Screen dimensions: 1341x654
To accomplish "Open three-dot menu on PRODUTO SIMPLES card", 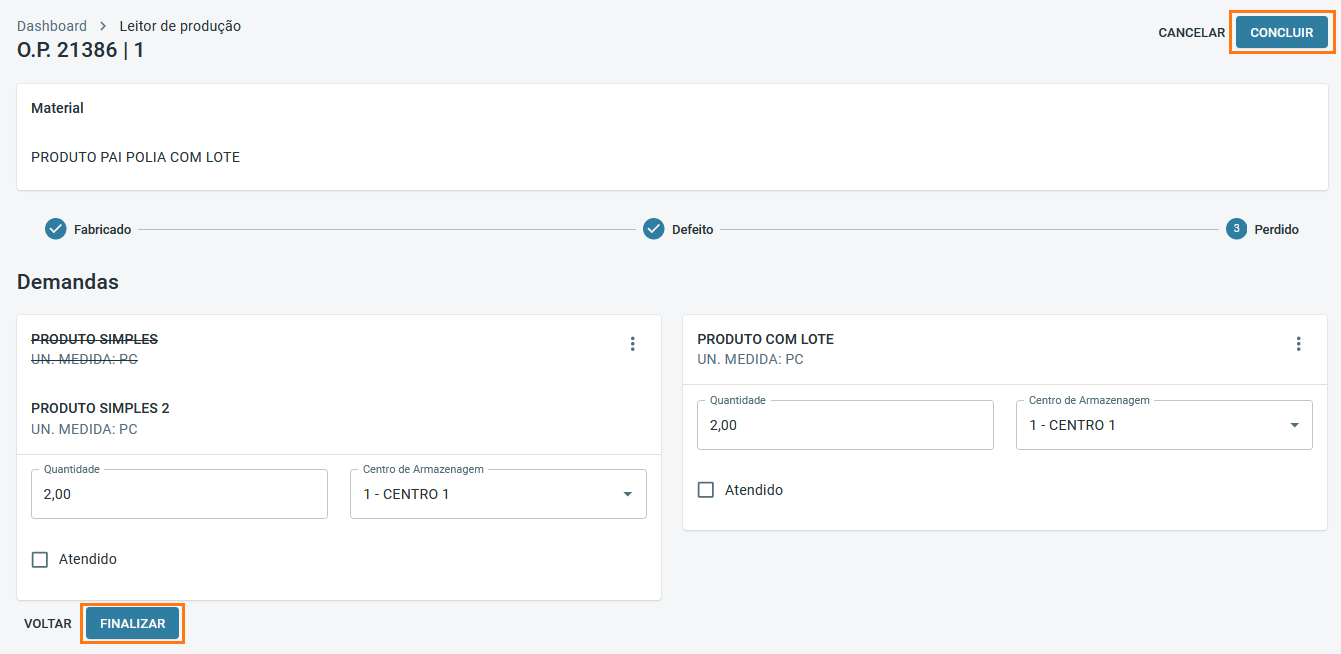I will pos(632,344).
